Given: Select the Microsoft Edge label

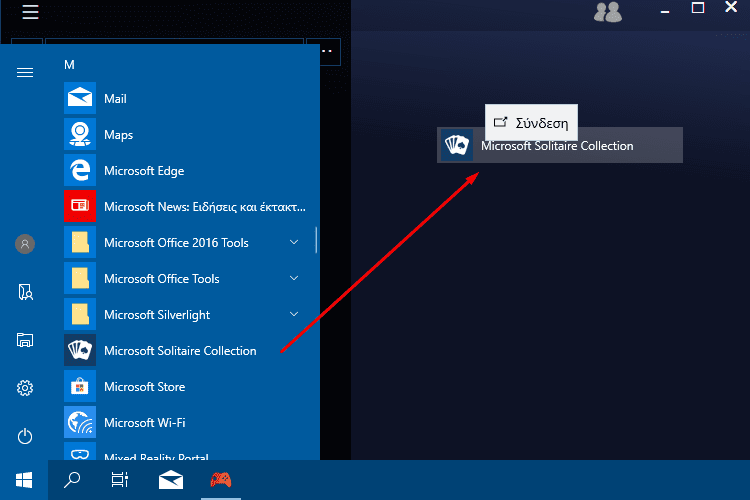Looking at the screenshot, I should (144, 171).
